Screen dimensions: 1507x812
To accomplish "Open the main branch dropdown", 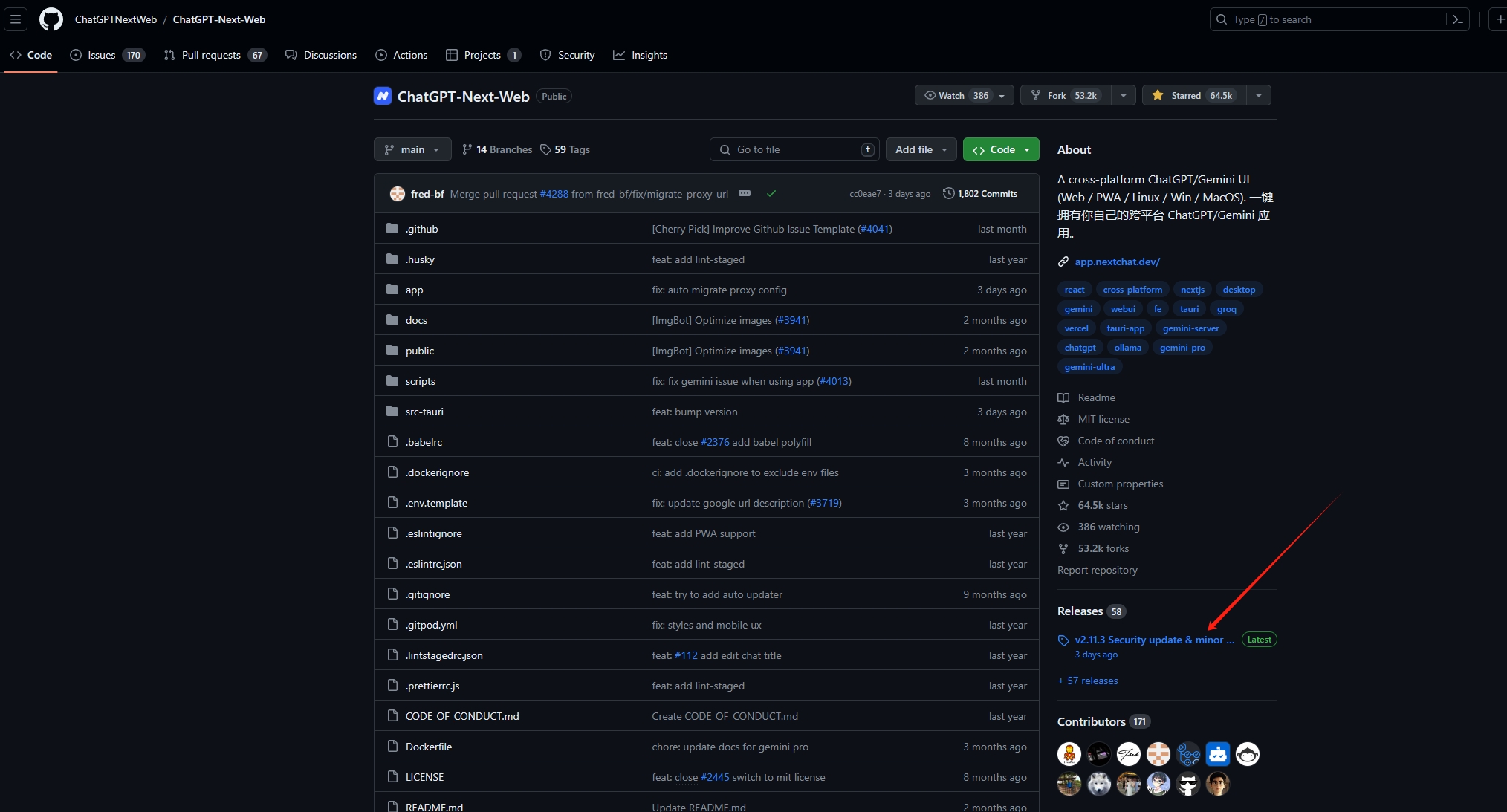I will coord(412,149).
